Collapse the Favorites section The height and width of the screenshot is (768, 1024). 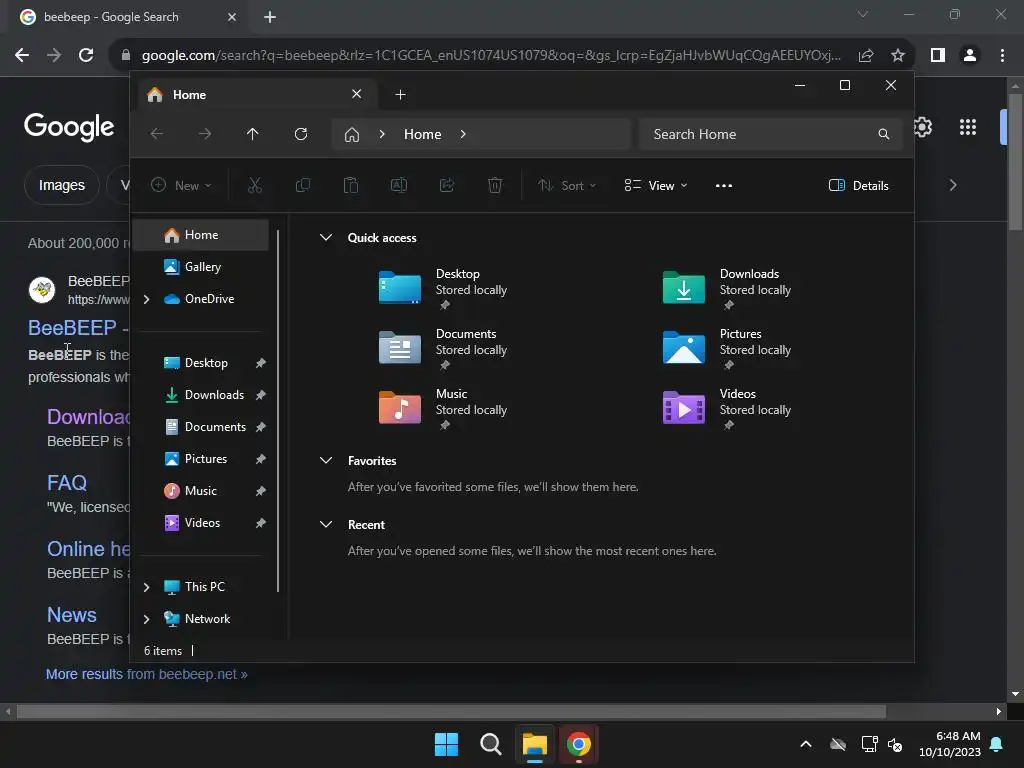326,460
